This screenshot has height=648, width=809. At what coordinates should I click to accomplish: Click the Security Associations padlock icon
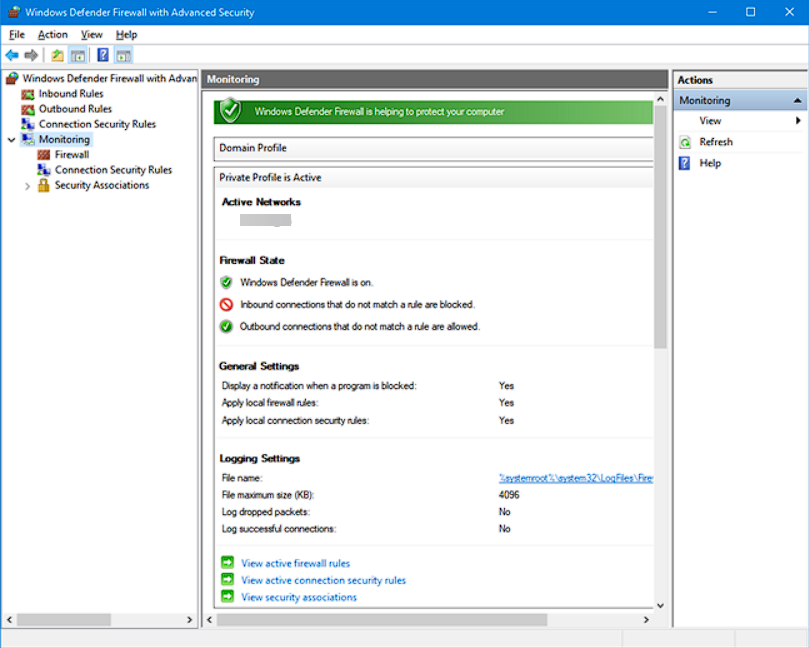(x=44, y=185)
